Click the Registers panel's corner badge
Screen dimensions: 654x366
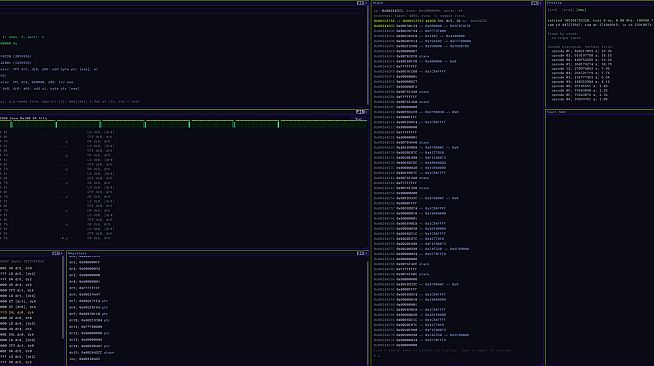[x=361, y=253]
